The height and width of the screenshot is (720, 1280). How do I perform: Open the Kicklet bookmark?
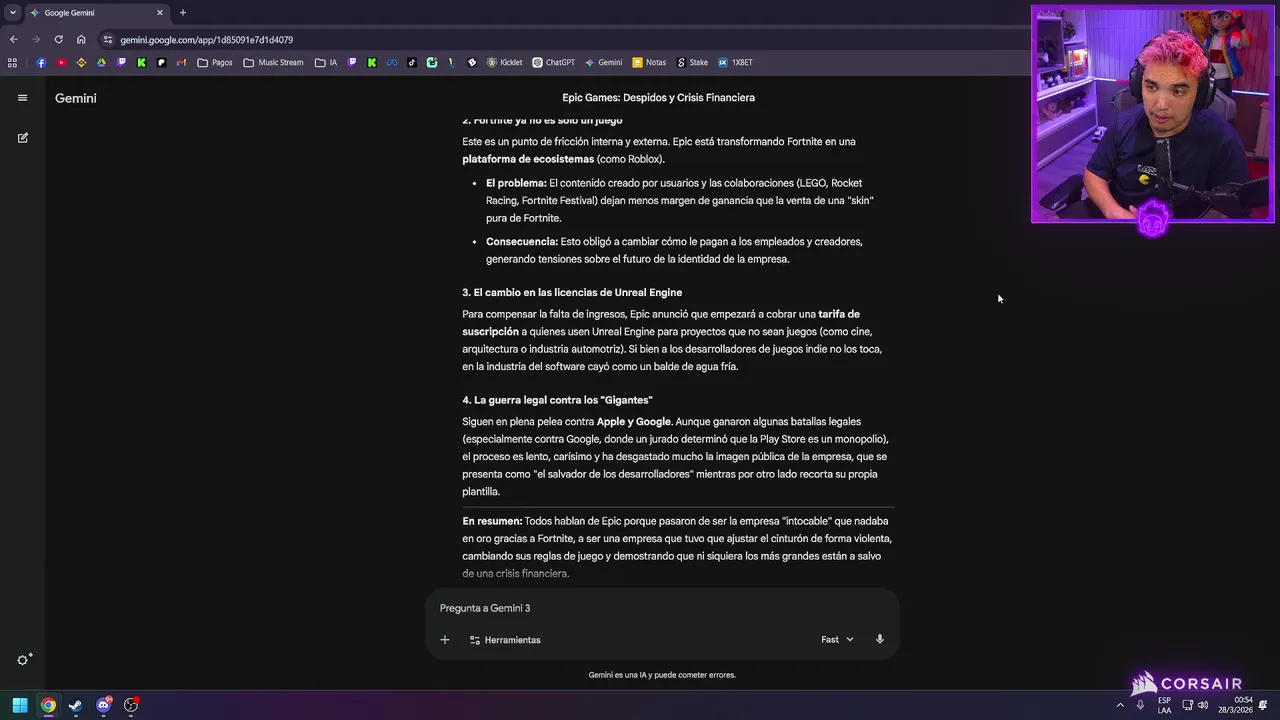(x=505, y=62)
